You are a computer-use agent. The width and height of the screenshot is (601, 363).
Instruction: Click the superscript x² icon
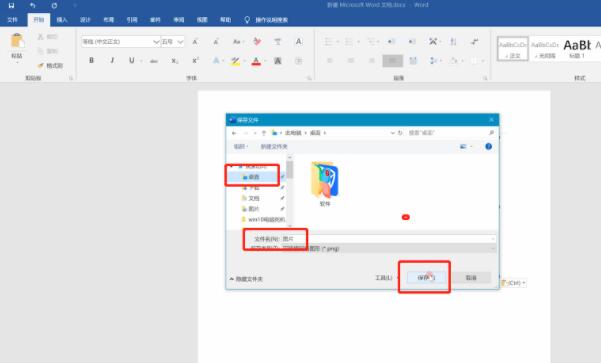point(195,61)
